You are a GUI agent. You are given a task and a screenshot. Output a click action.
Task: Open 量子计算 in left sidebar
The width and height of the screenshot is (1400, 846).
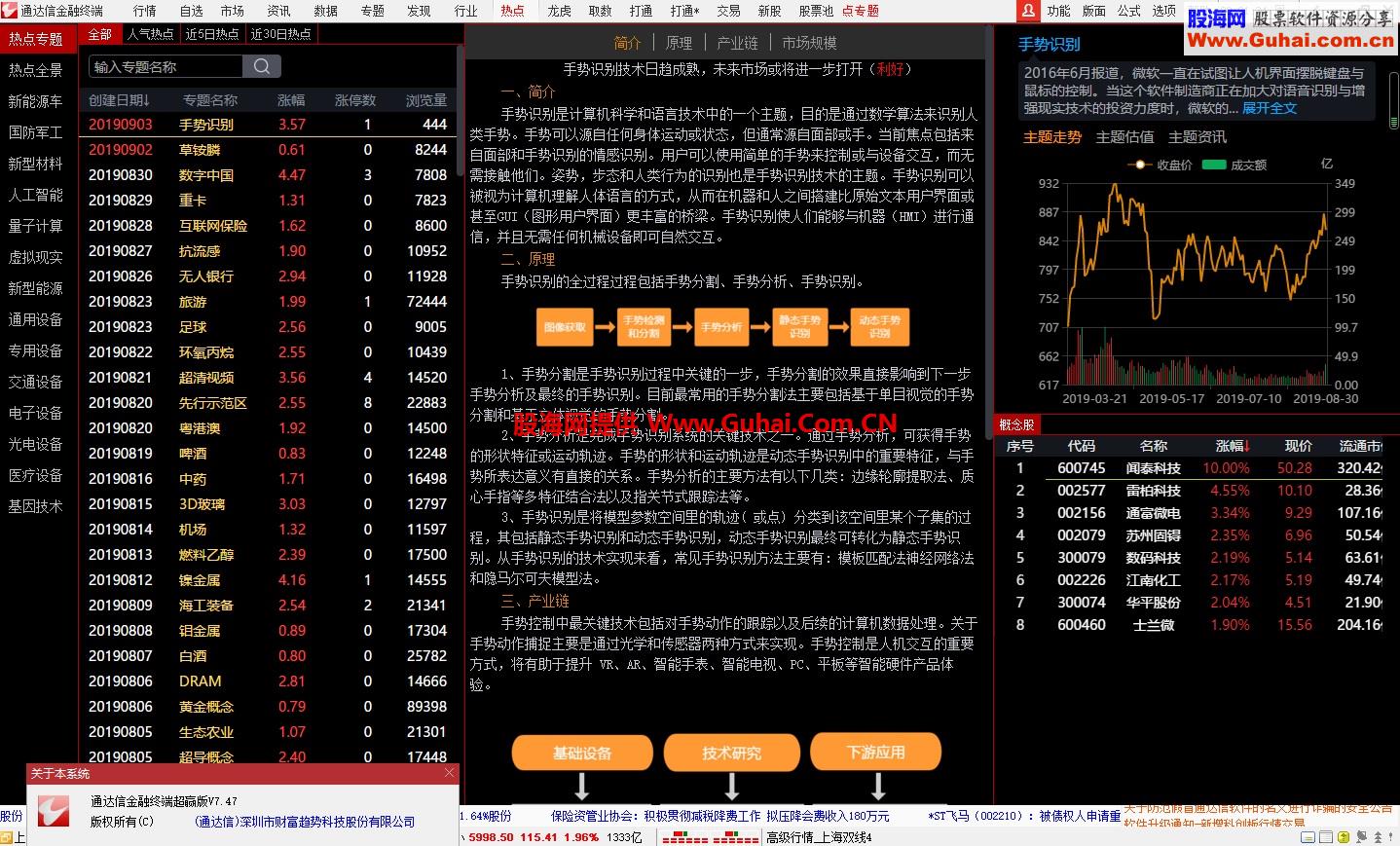tap(35, 226)
